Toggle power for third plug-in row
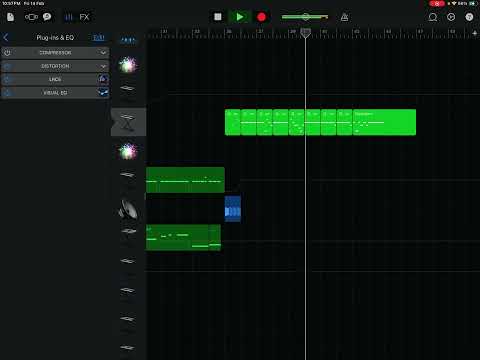 7,79
